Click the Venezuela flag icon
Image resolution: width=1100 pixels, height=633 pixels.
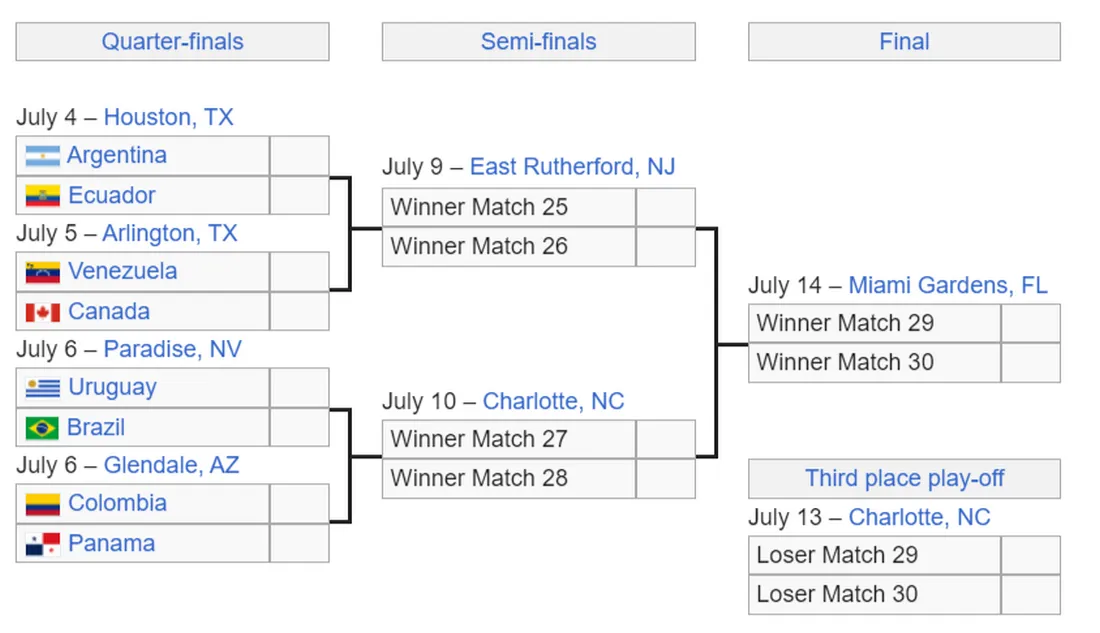42,272
